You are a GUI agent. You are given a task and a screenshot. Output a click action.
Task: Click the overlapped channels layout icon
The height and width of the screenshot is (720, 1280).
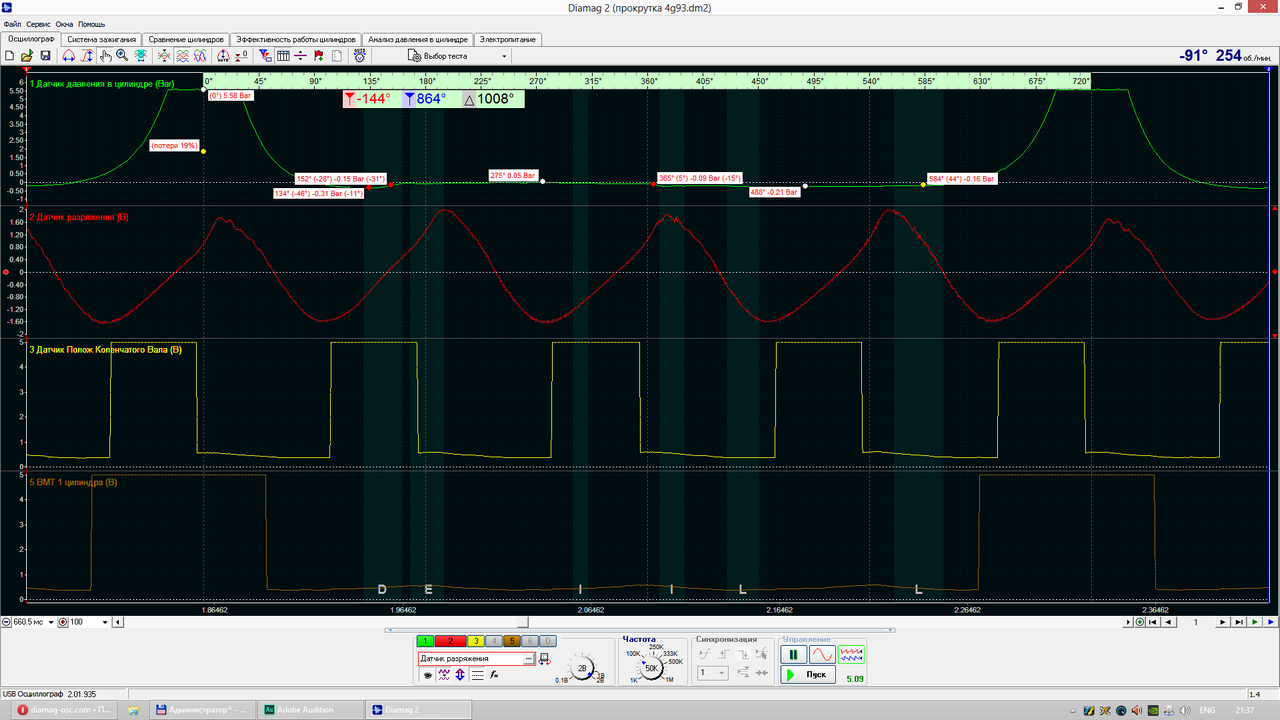[200, 56]
